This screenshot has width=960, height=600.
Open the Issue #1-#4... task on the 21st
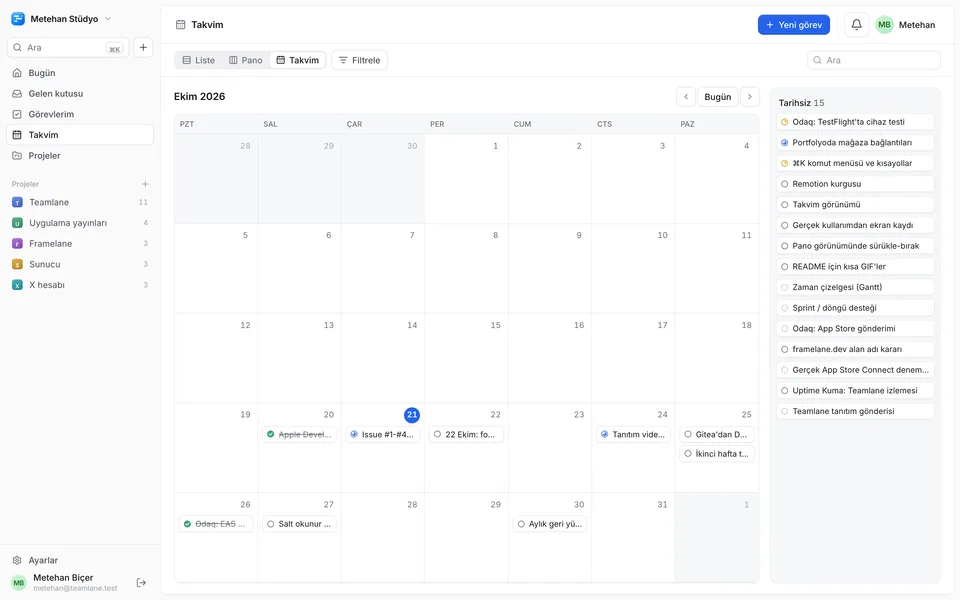383,434
